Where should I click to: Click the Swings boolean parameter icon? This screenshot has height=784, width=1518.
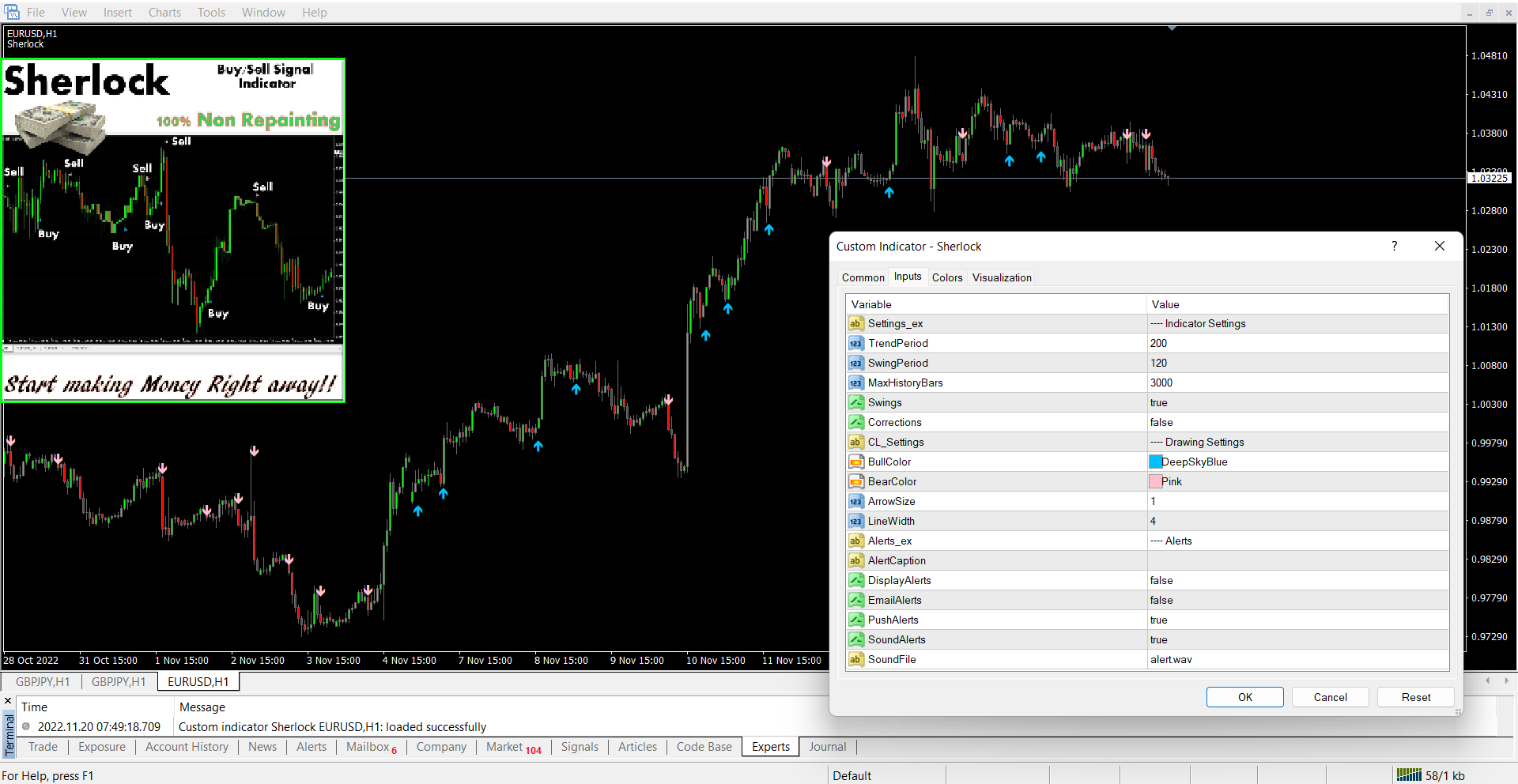pyautogui.click(x=855, y=402)
